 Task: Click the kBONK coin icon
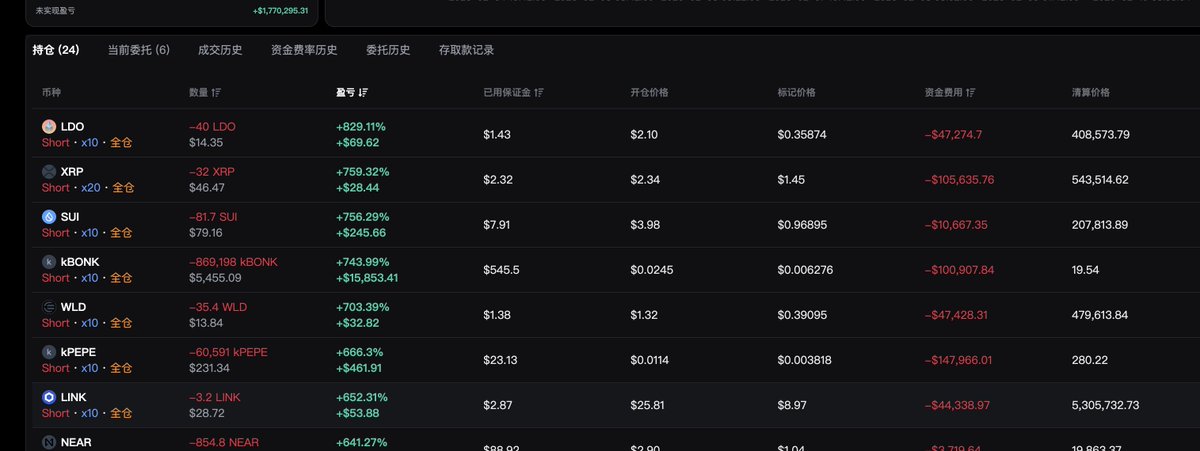(49, 262)
